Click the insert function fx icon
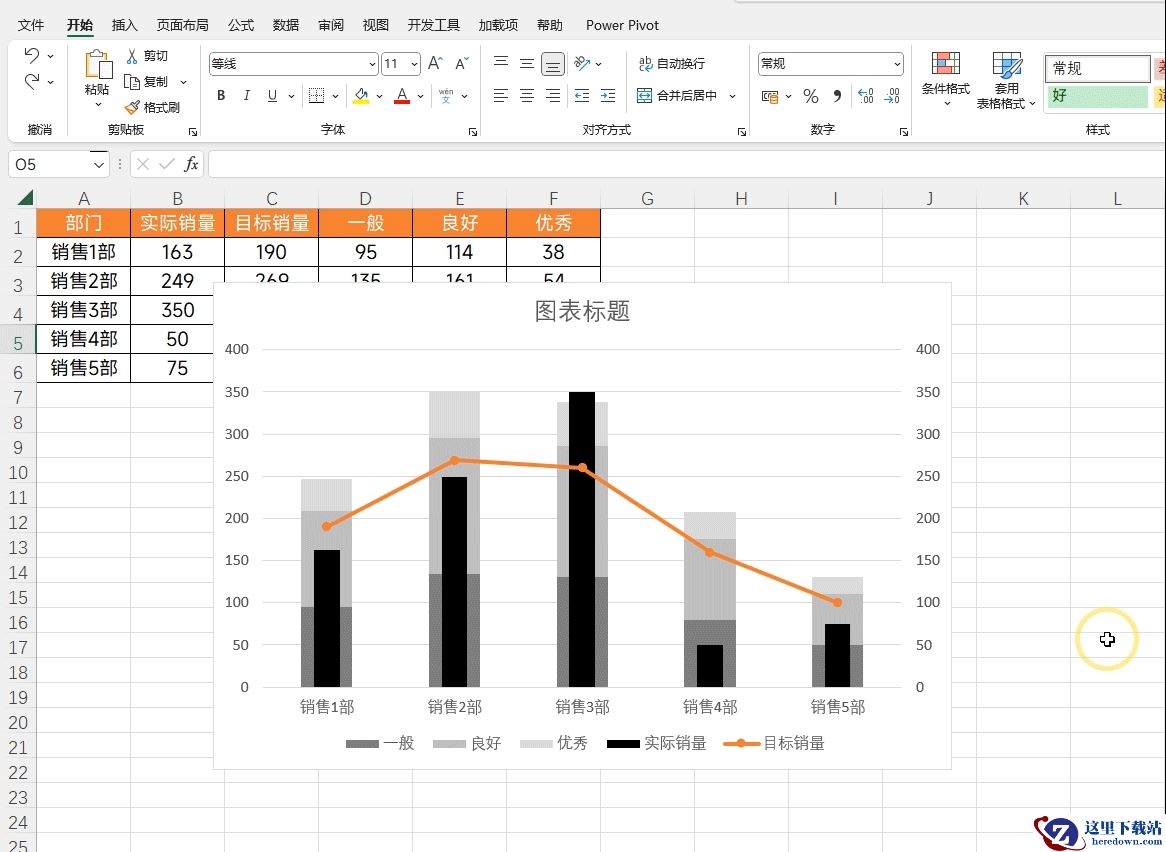The width and height of the screenshot is (1166, 852). tap(191, 164)
